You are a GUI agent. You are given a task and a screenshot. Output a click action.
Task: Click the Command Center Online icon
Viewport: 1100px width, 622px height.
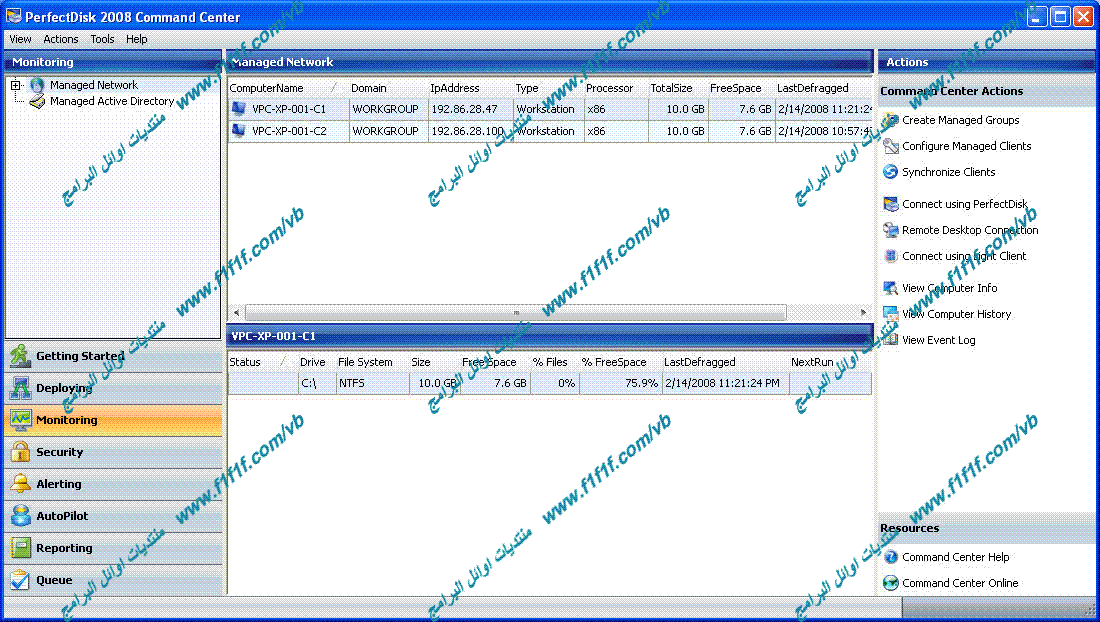point(890,583)
